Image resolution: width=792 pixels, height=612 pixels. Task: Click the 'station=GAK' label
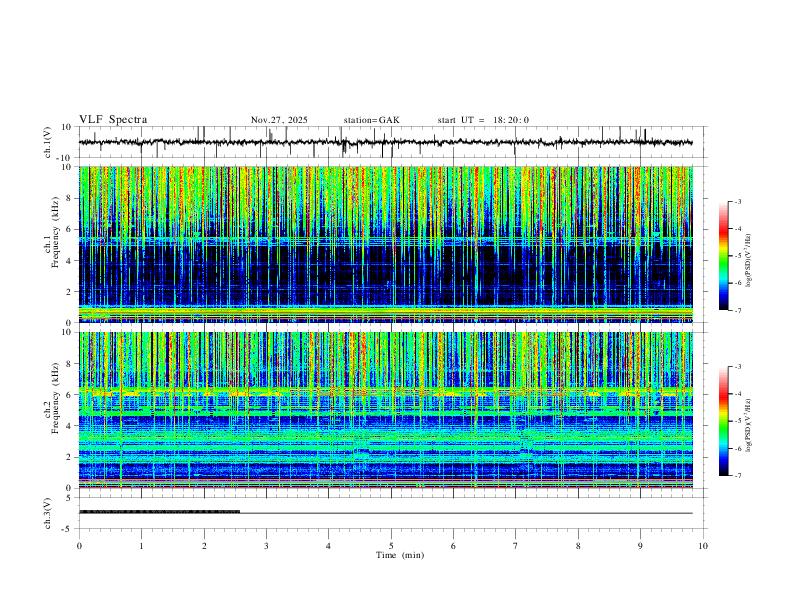(x=371, y=120)
